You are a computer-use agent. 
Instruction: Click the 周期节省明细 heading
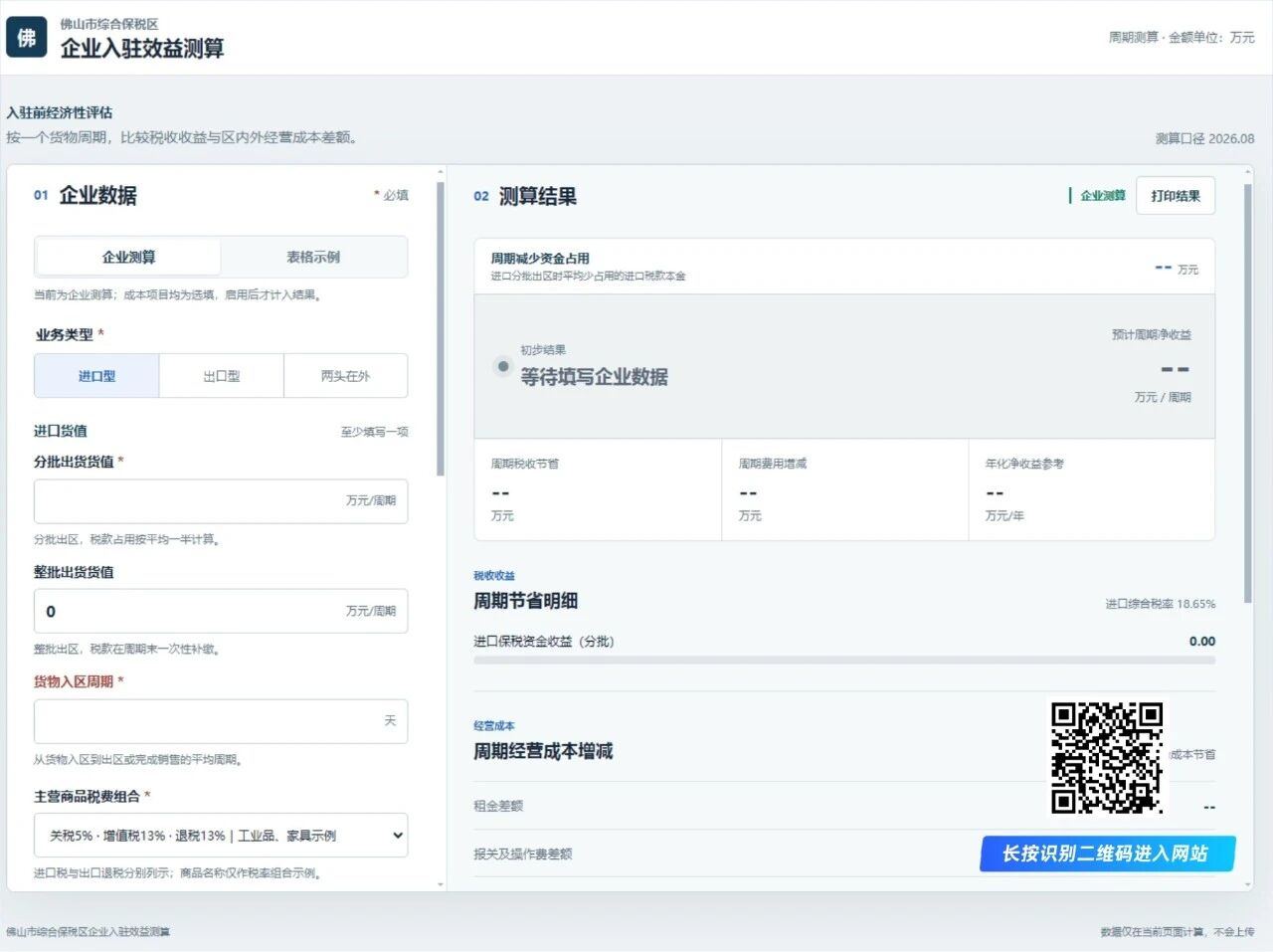coord(526,601)
